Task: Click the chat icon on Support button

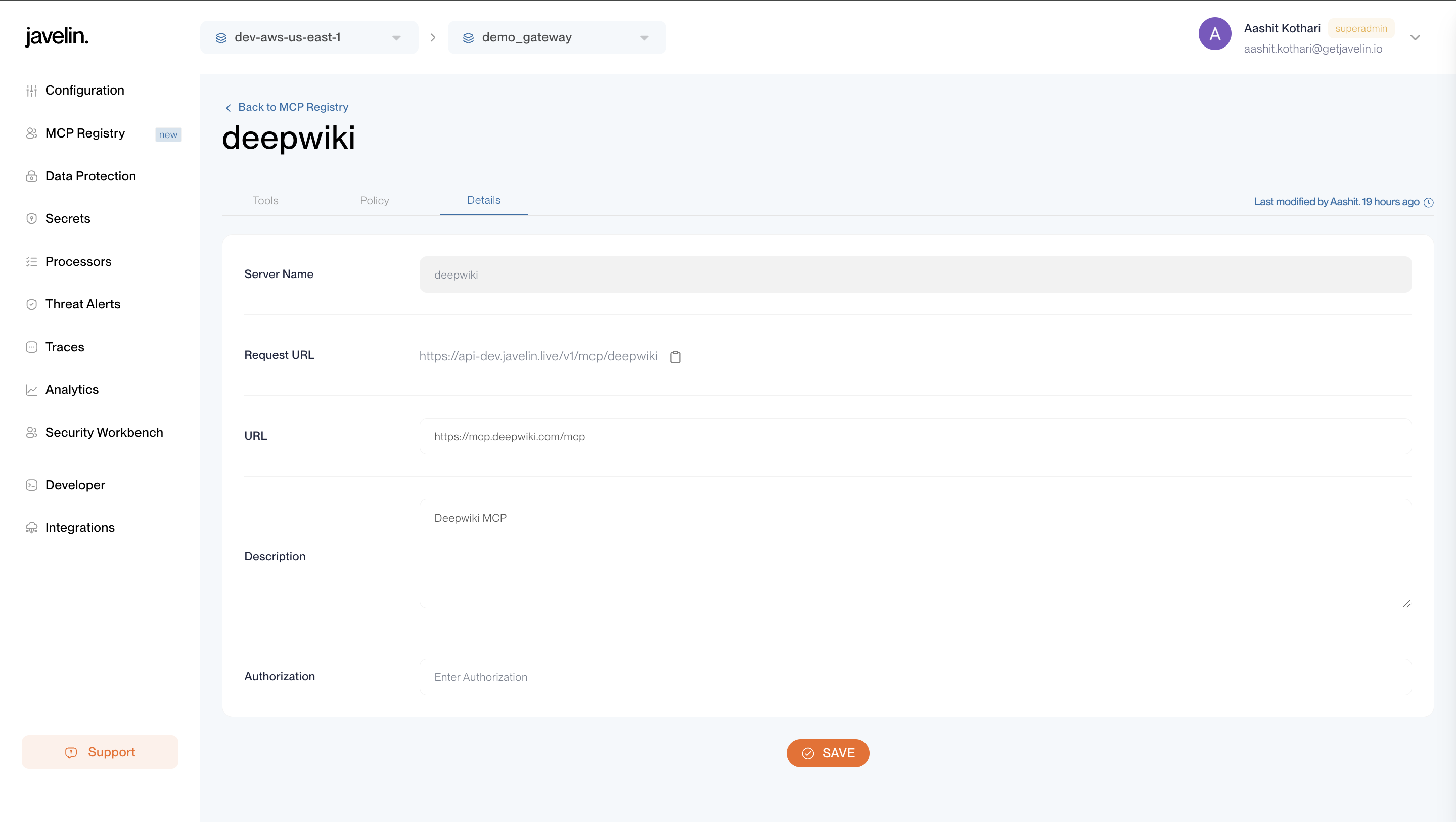Action: coord(71,752)
